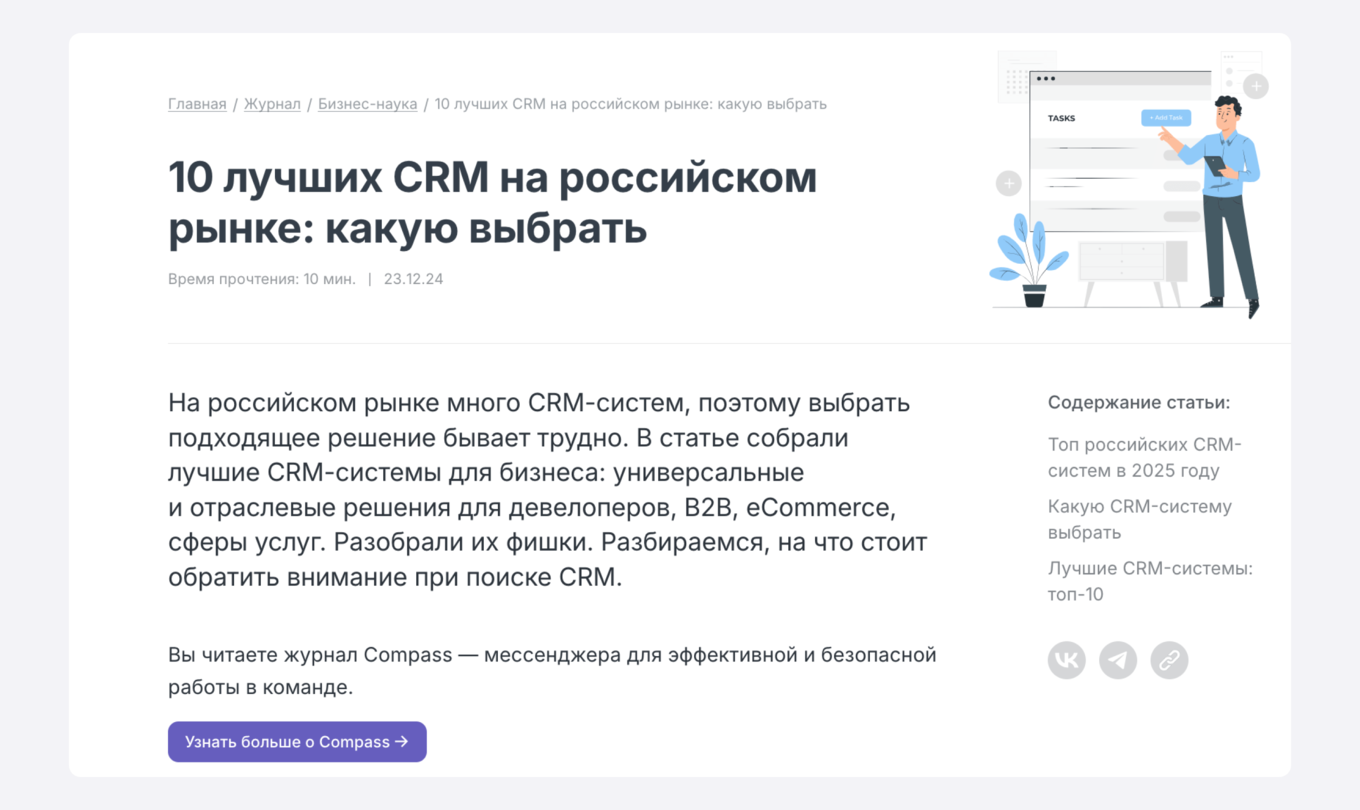Click the TASKS heading in the illustration
The height and width of the screenshot is (810, 1360).
pyautogui.click(x=1061, y=117)
